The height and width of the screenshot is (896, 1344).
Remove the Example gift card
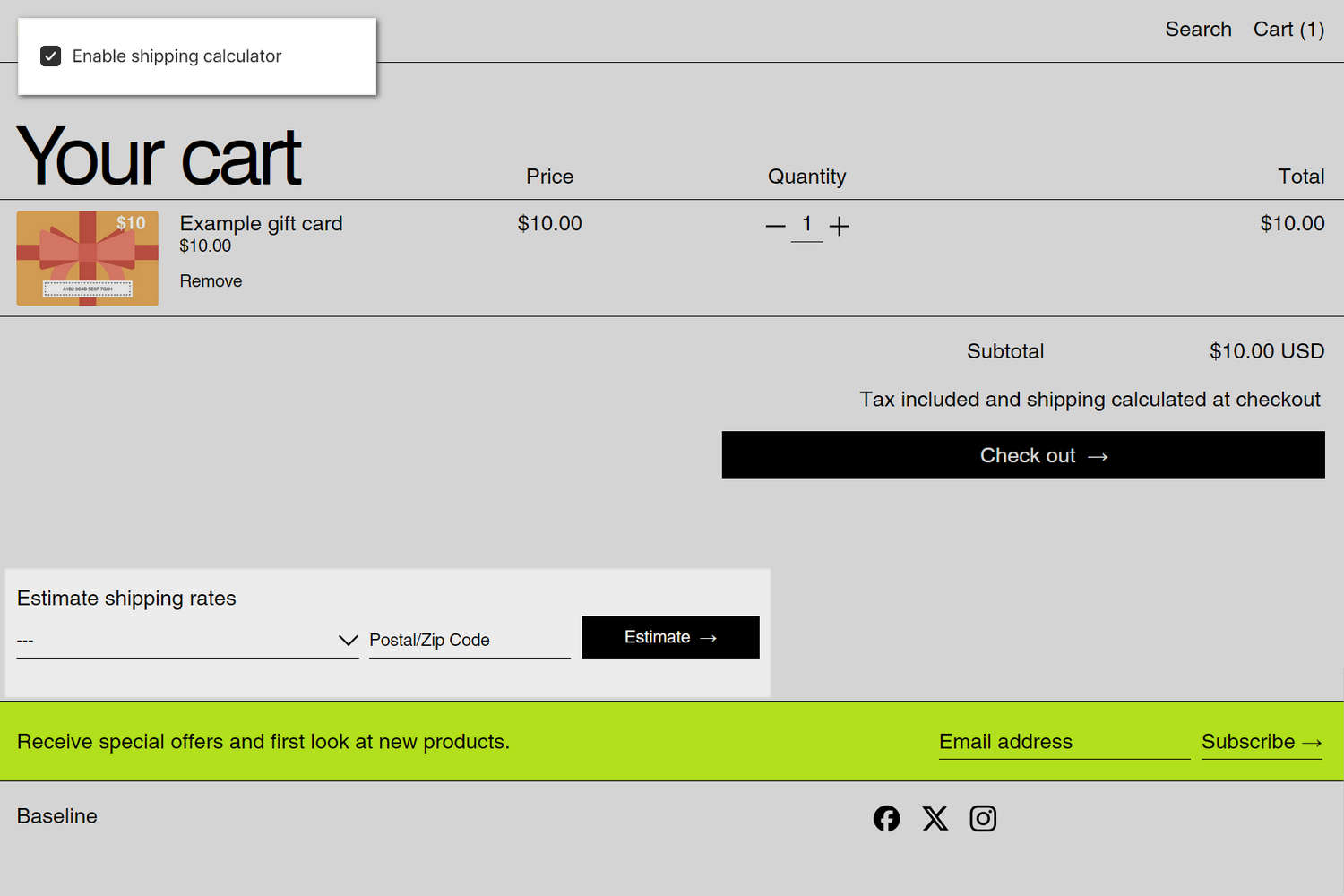coord(211,280)
